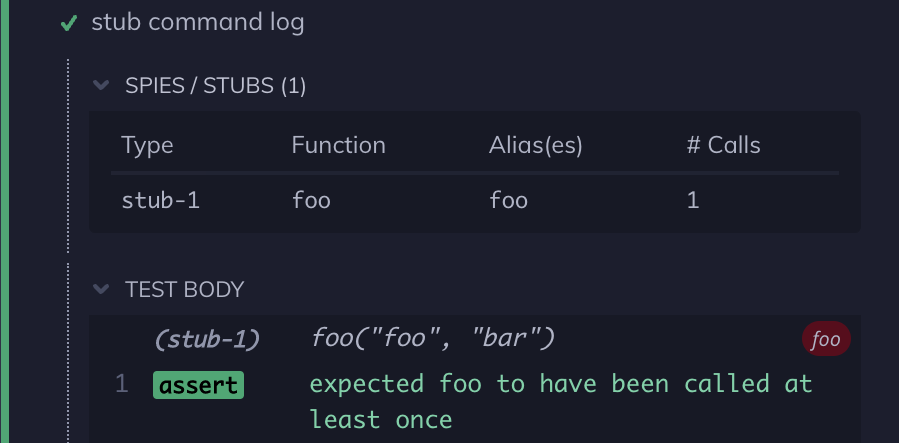899x443 pixels.
Task: Click command number 1 in the log
Action: coord(121,384)
